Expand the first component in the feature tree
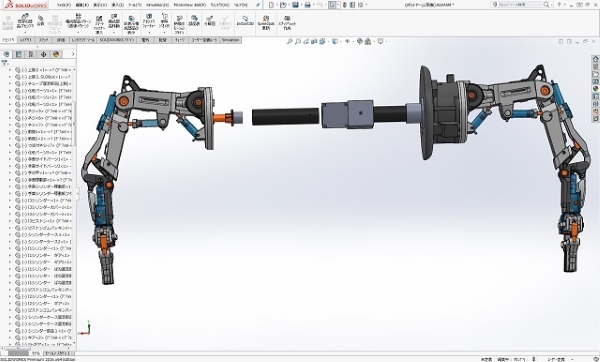This screenshot has height=362, width=600. point(10,70)
